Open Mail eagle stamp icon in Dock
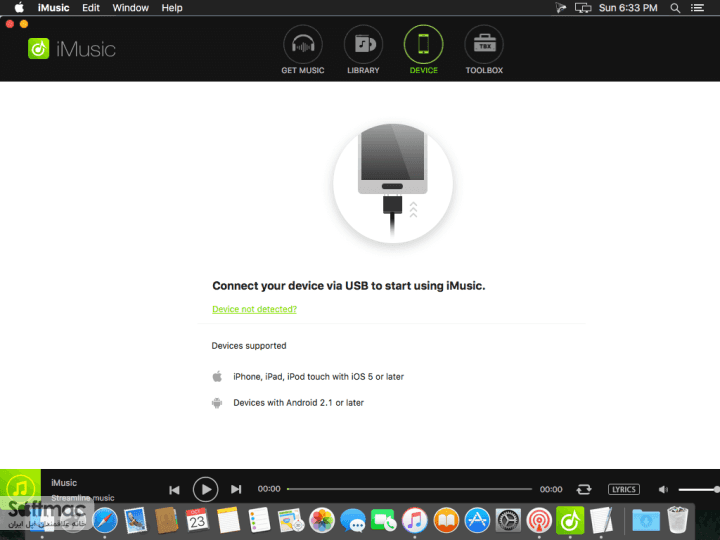 [135, 520]
